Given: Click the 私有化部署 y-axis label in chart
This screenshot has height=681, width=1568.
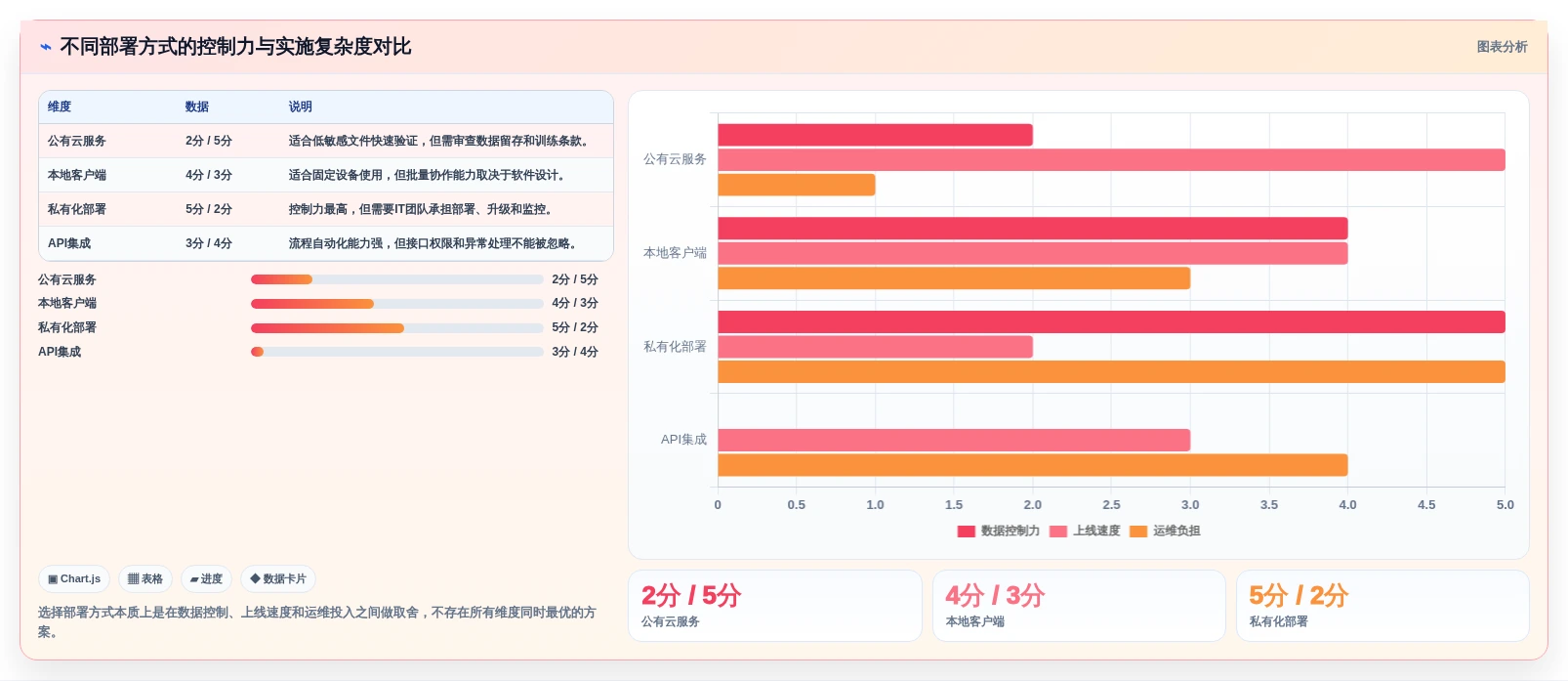Looking at the screenshot, I should pyautogui.click(x=675, y=347).
